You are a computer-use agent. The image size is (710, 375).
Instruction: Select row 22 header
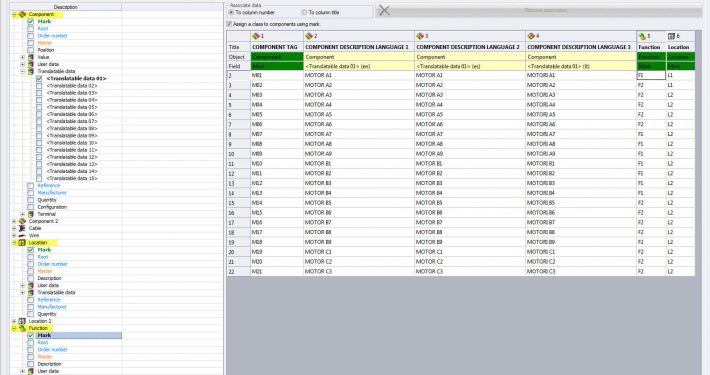pos(238,271)
